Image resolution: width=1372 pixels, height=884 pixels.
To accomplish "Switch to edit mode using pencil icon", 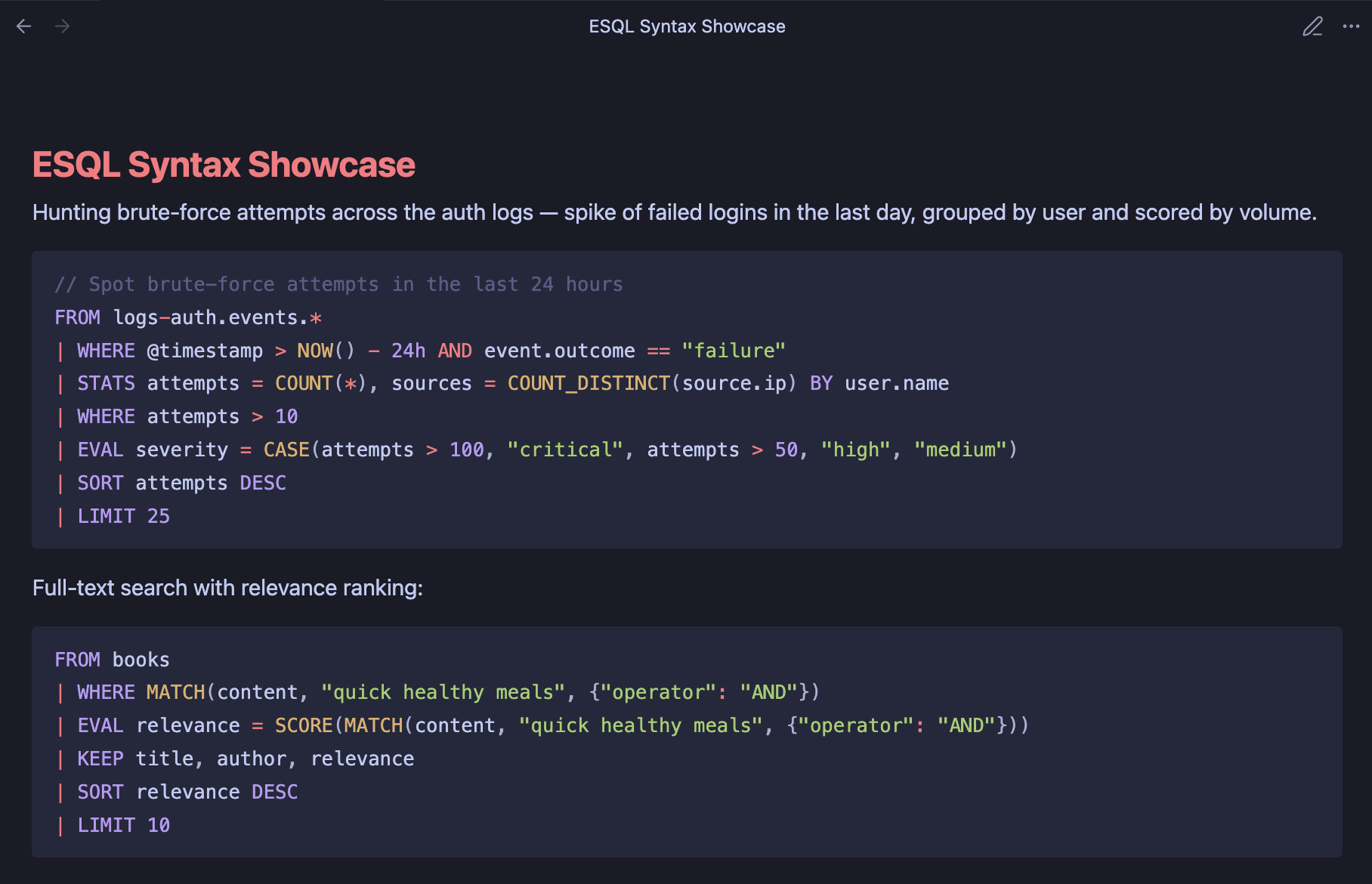I will pyautogui.click(x=1312, y=26).
